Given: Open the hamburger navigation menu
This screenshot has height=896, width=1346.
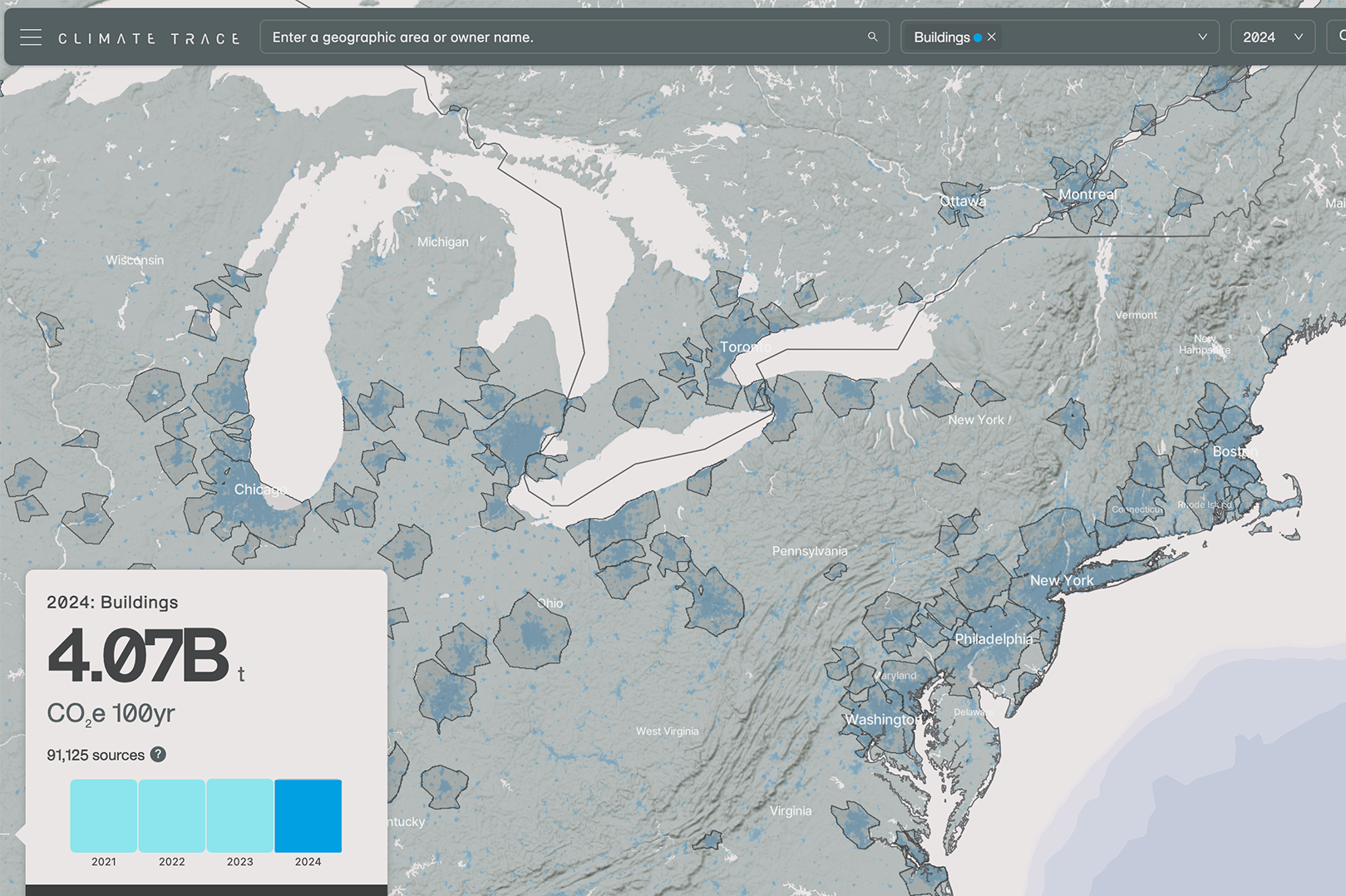Looking at the screenshot, I should point(31,37).
